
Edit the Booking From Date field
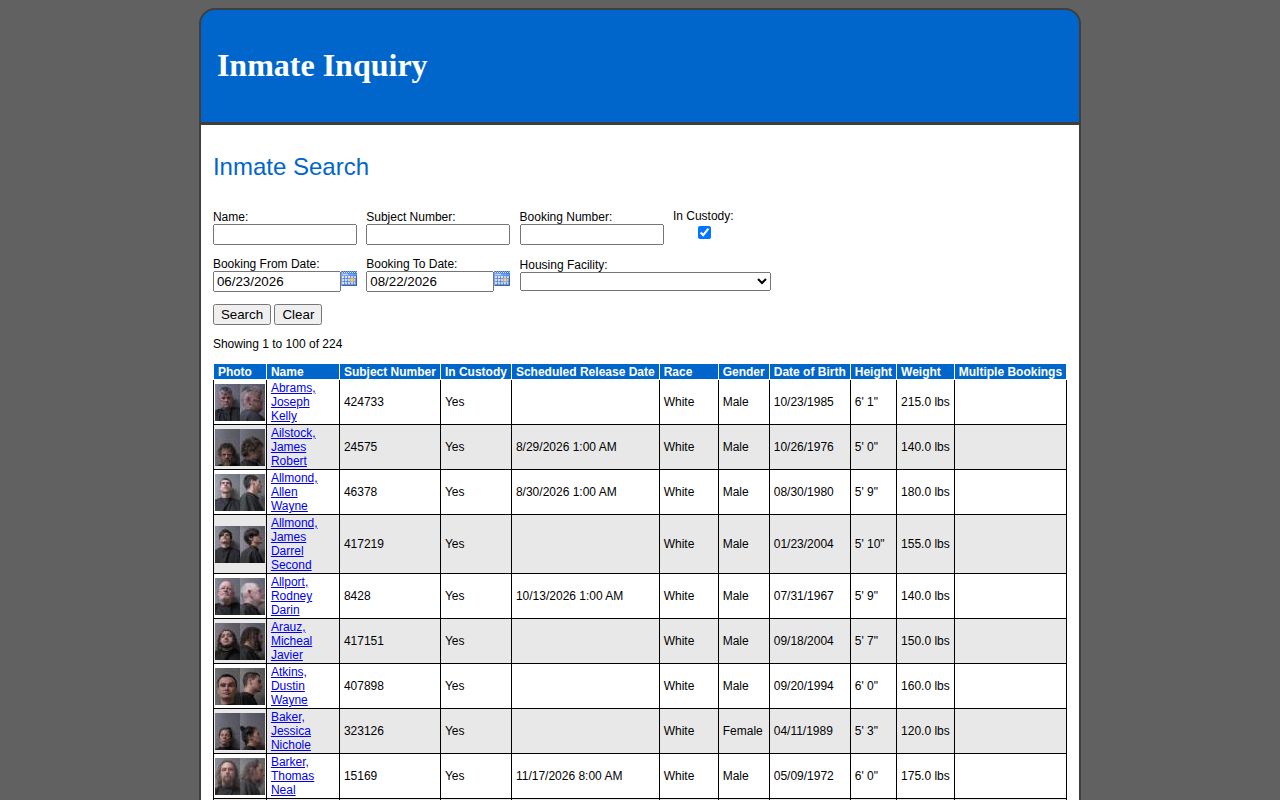coord(277,282)
